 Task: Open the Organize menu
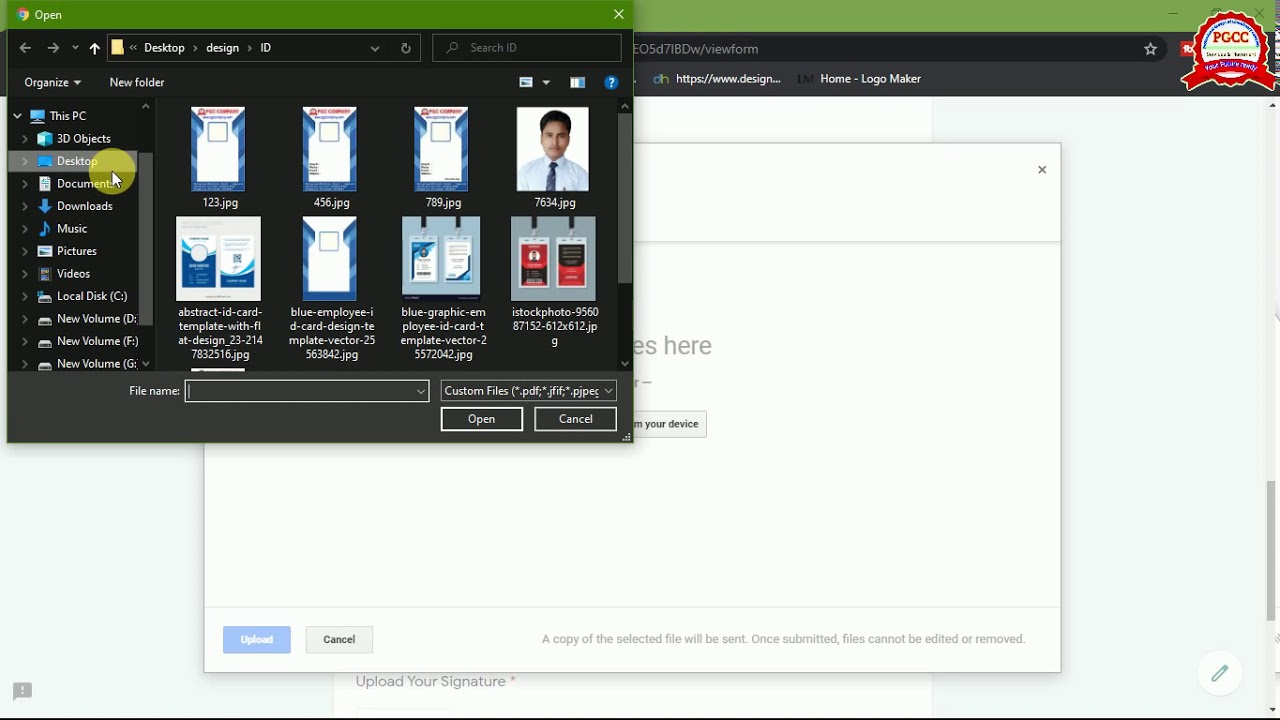[x=52, y=82]
